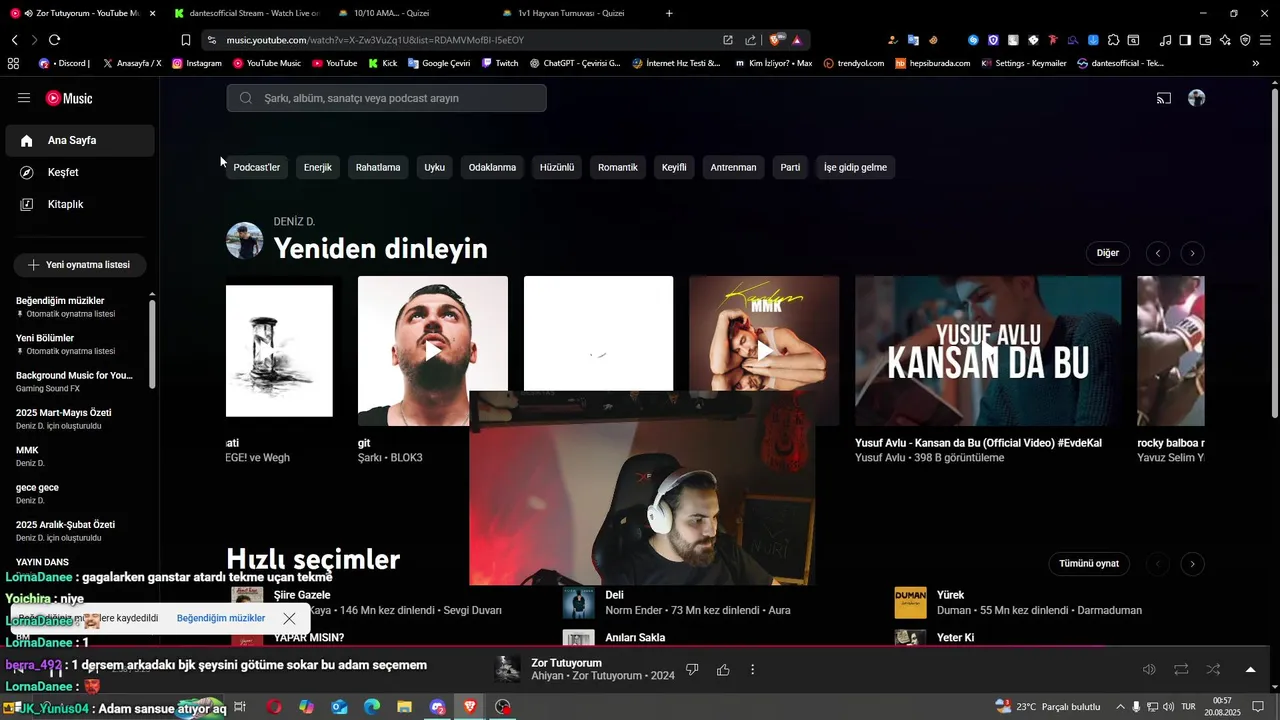Select the Podcast'ler filter chip
Image resolution: width=1280 pixels, height=720 pixels.
coord(257,167)
